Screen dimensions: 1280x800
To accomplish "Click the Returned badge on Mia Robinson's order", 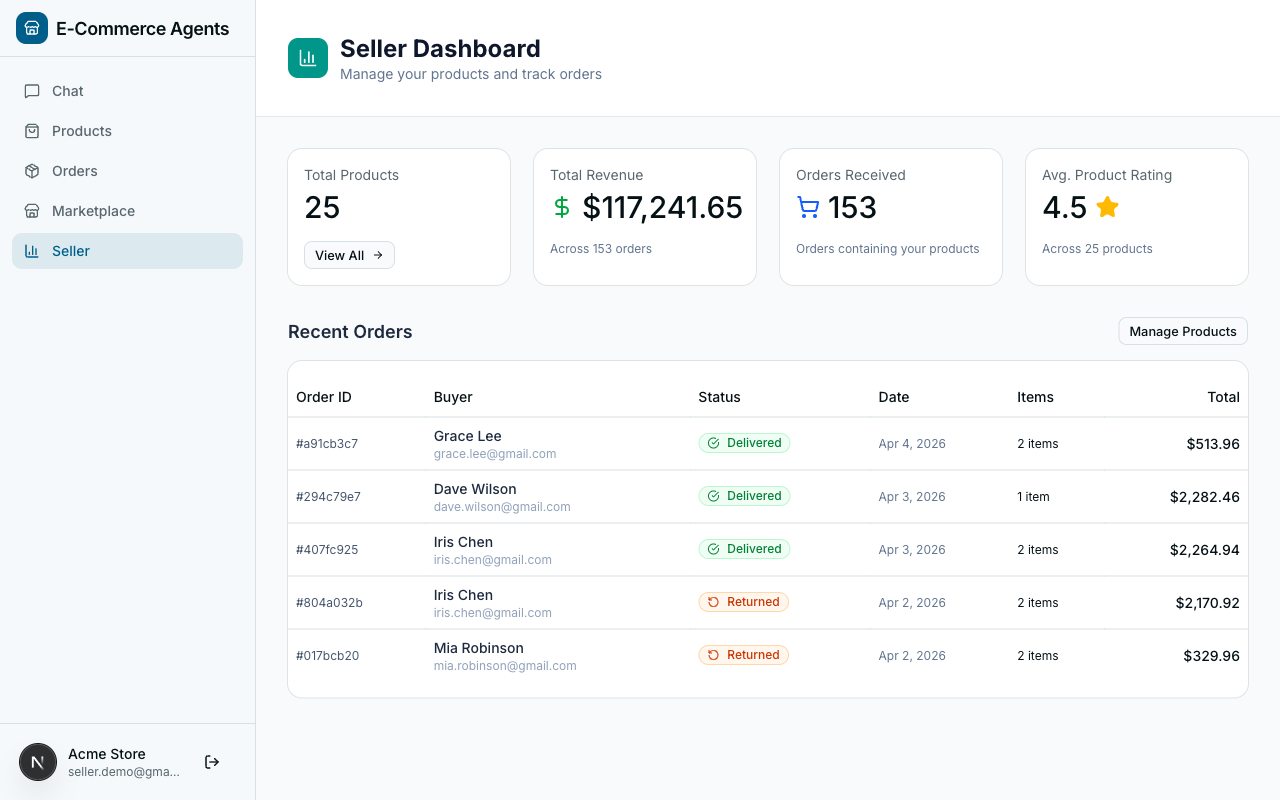I will [743, 655].
